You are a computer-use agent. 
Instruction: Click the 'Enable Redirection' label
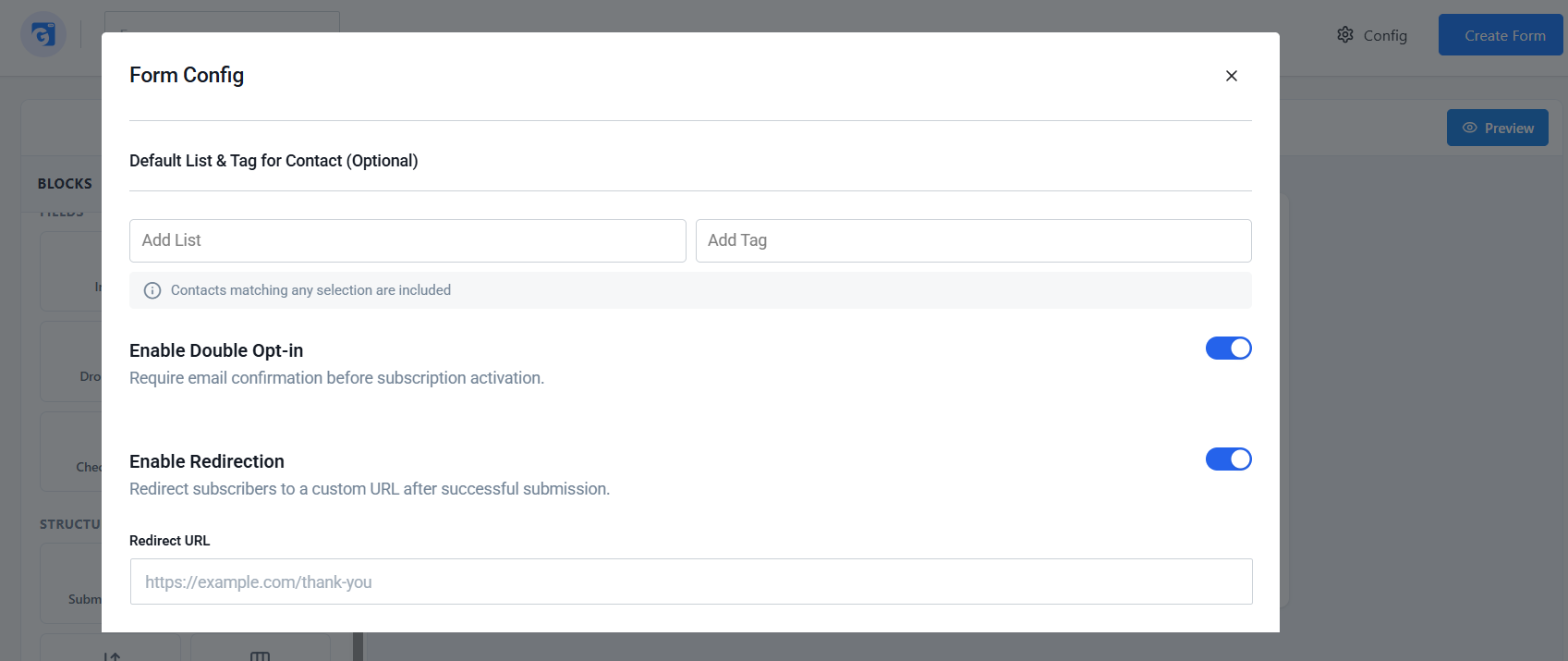click(207, 461)
